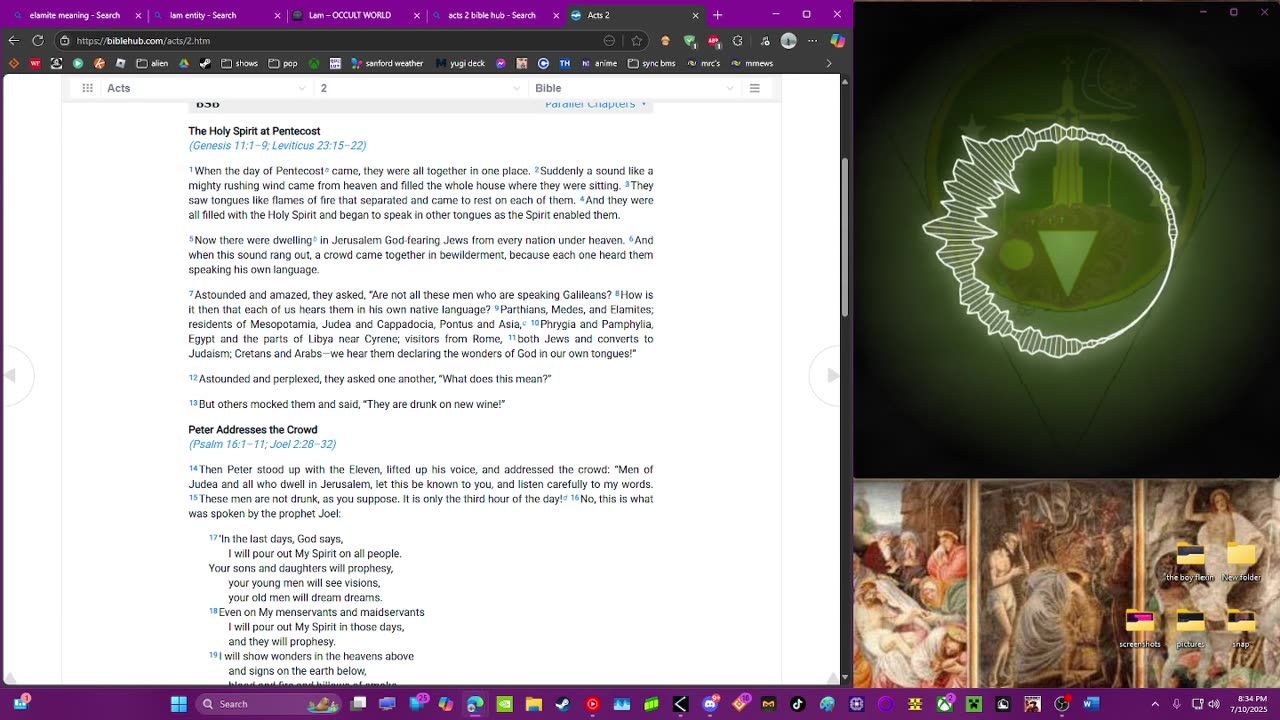This screenshot has height=720, width=1280.
Task: Open the 'mmews' bookmark
Action: point(752,63)
